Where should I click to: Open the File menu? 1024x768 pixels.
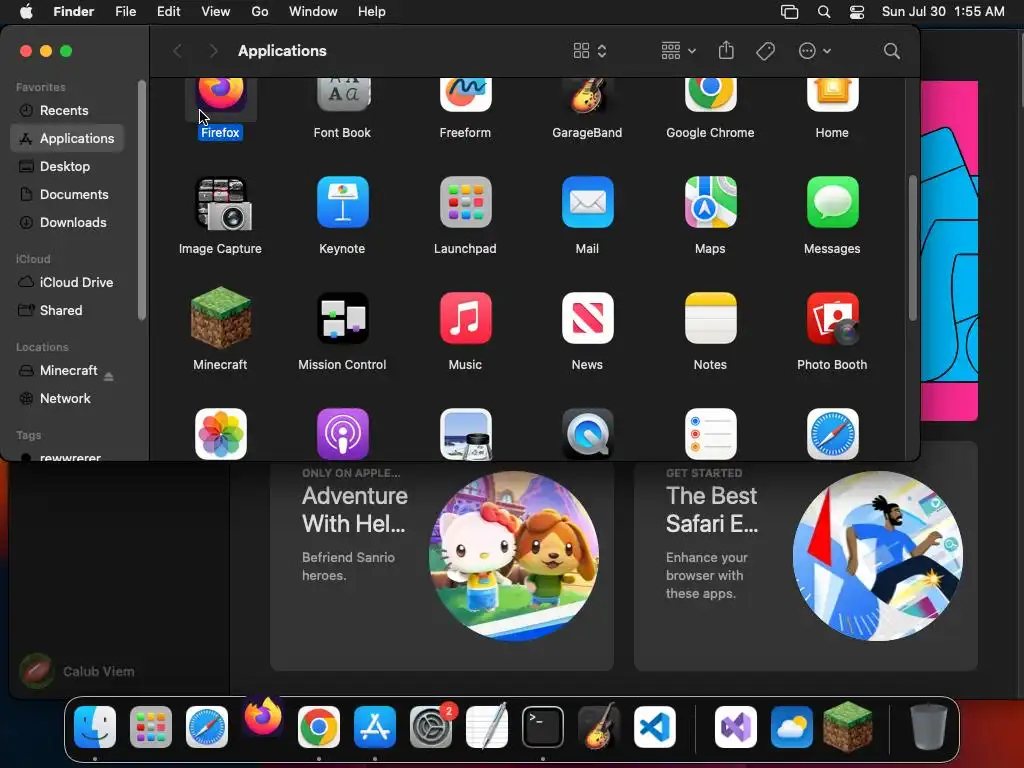point(125,12)
